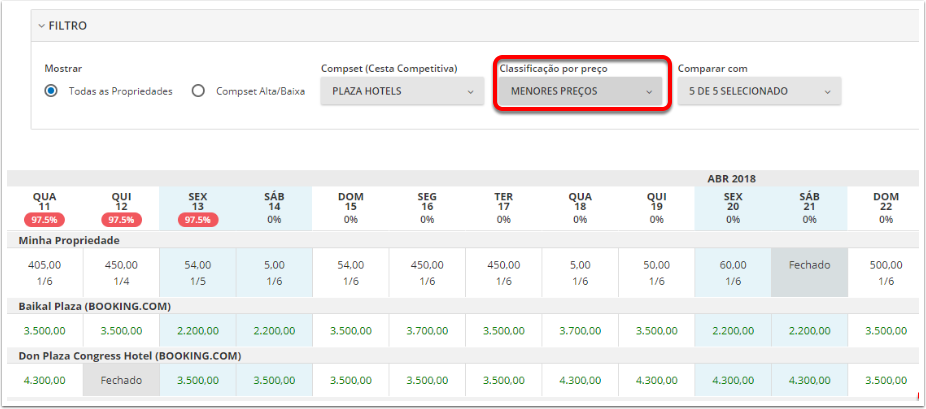Image resolution: width=926 pixels, height=409 pixels.
Task: Click the Baikal Plaza (BOOKING.COM) row header
Action: point(94,306)
